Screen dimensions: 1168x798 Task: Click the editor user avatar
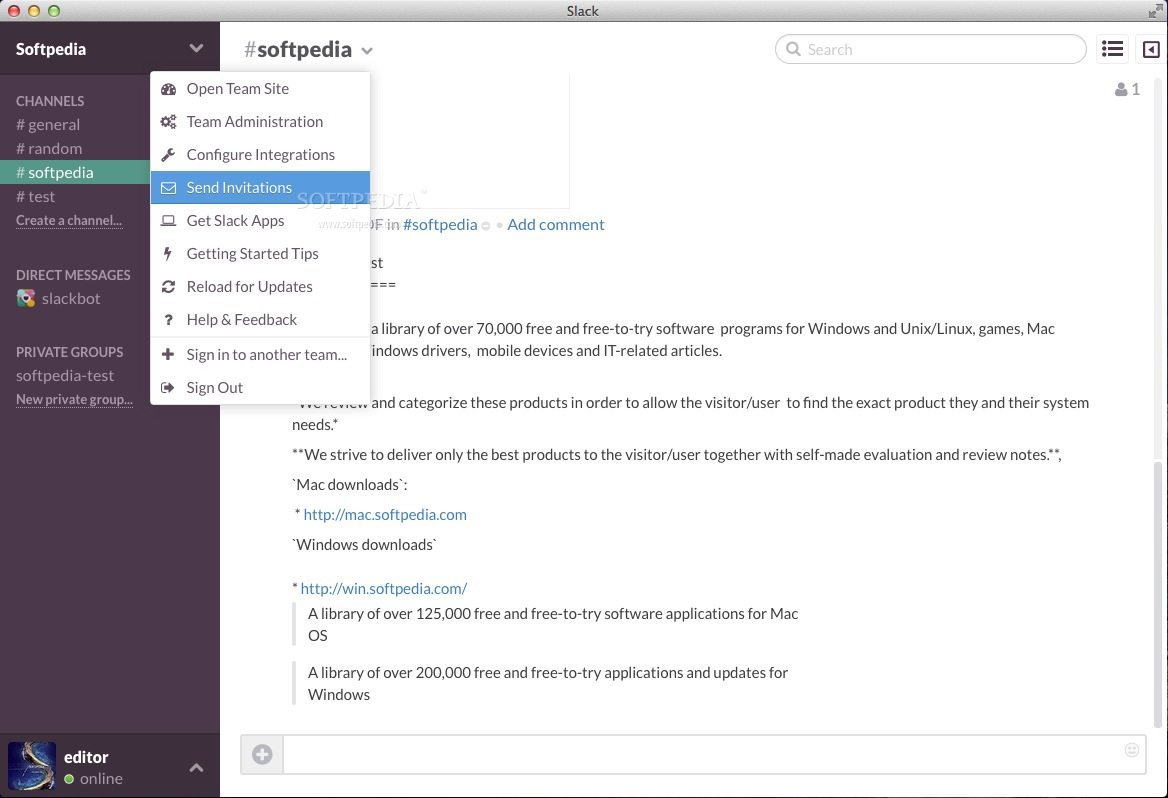(x=31, y=766)
